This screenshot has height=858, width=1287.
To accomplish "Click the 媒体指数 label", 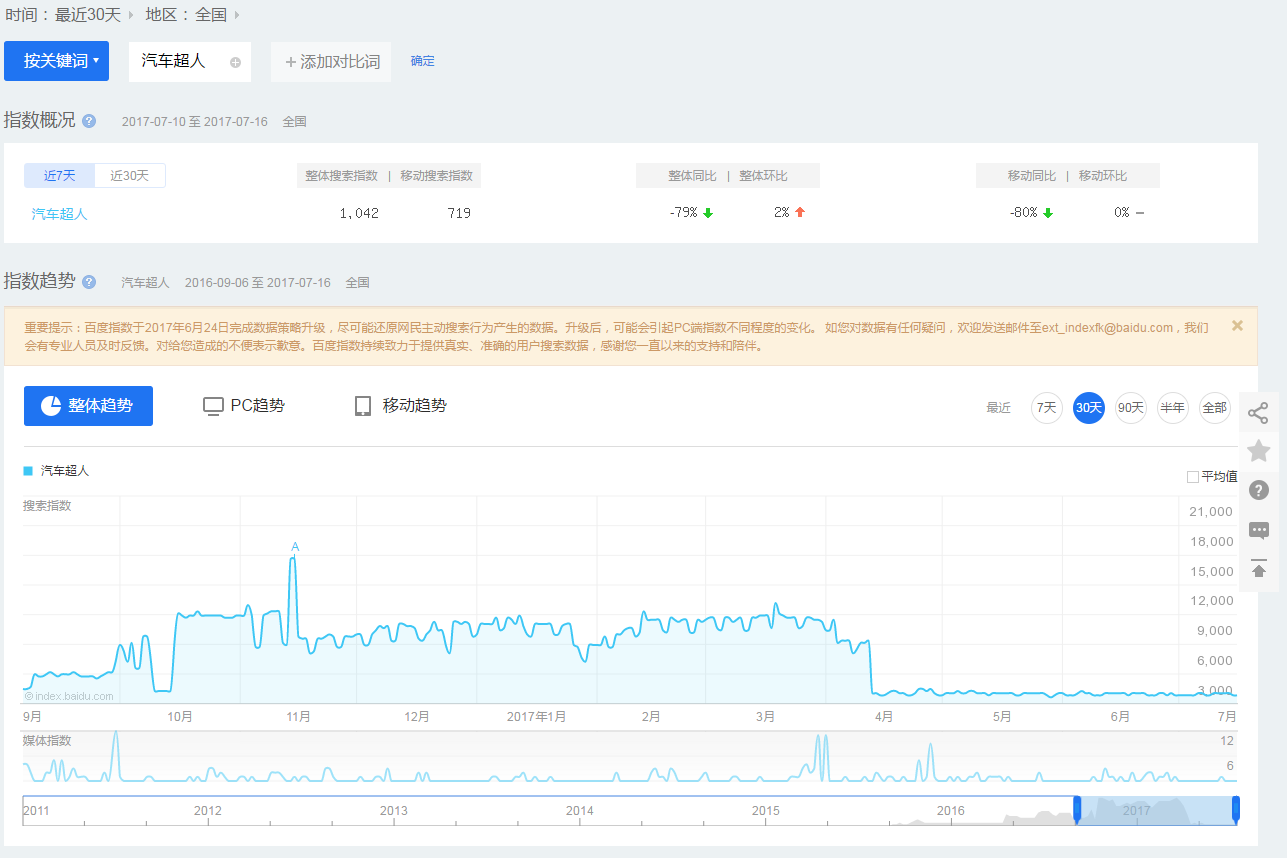I will [47, 741].
